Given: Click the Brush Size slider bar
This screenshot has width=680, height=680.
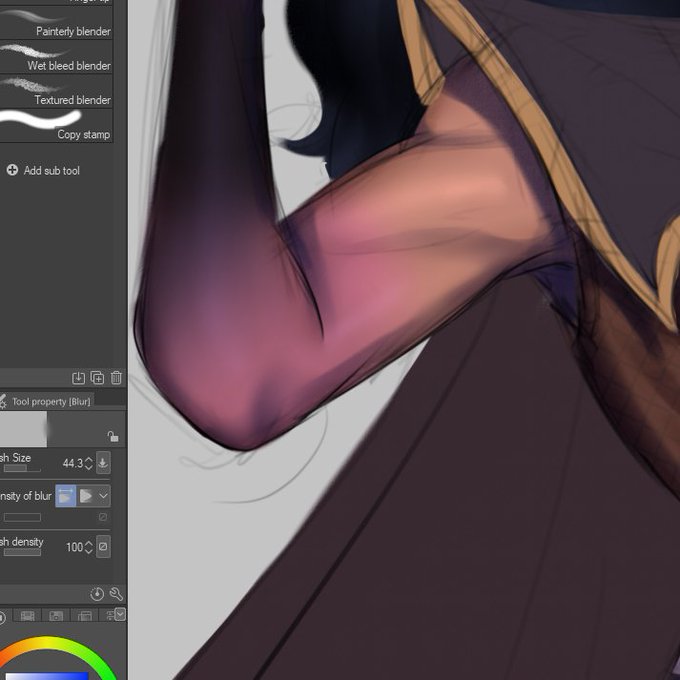Looking at the screenshot, I should 22,469.
